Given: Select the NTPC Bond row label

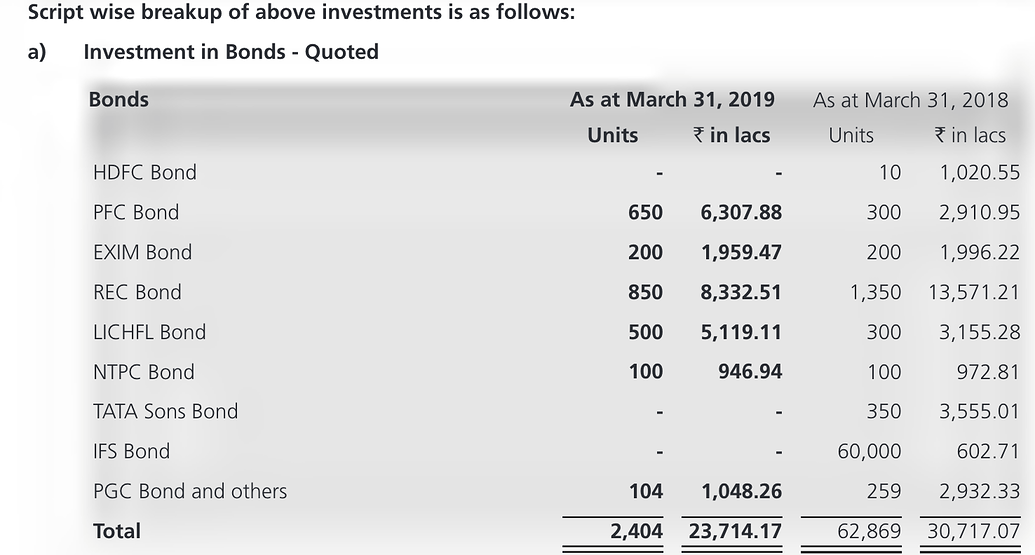Looking at the screenshot, I should click(x=143, y=372).
